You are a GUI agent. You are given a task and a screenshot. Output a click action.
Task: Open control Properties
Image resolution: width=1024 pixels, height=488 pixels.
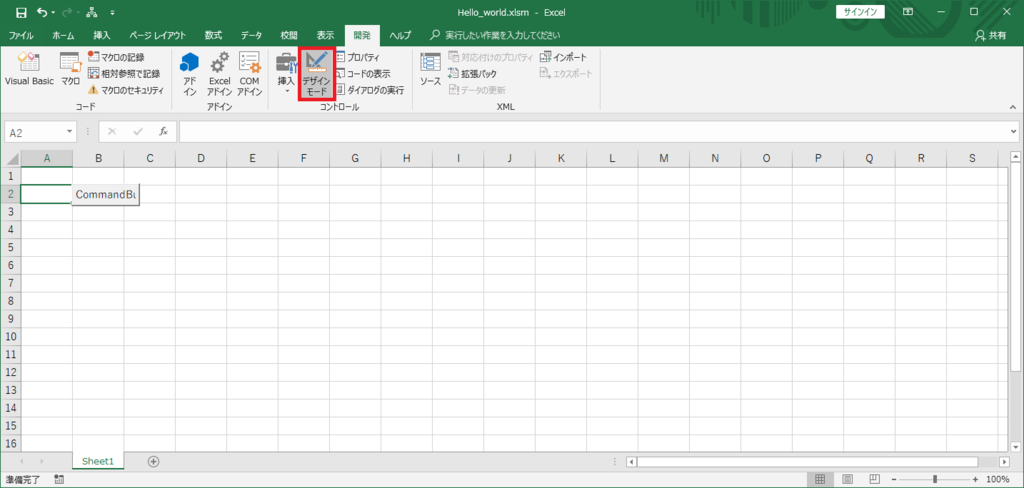pos(357,57)
